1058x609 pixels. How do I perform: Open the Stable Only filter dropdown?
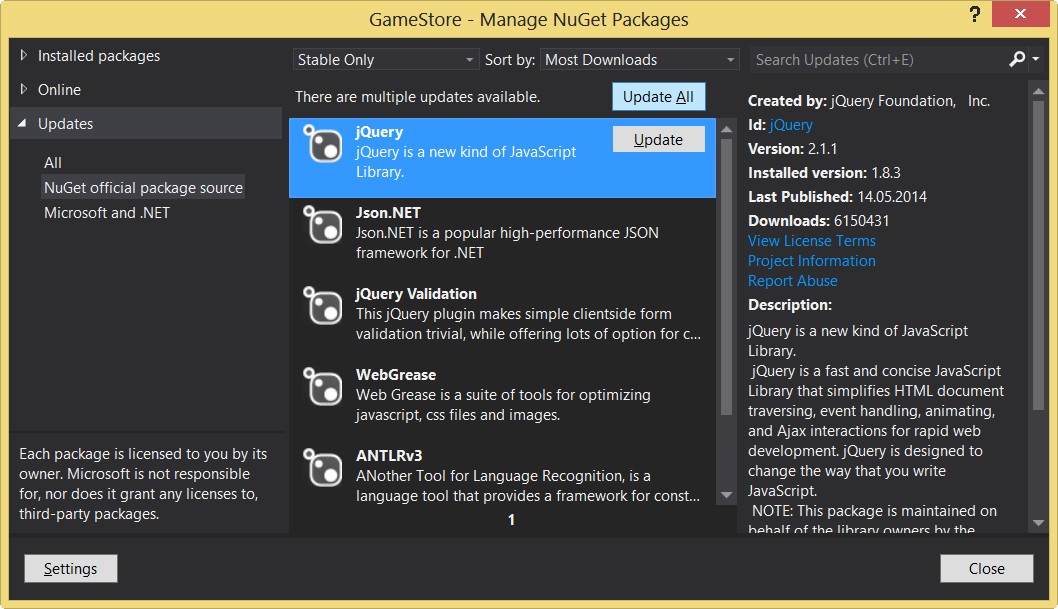click(385, 59)
